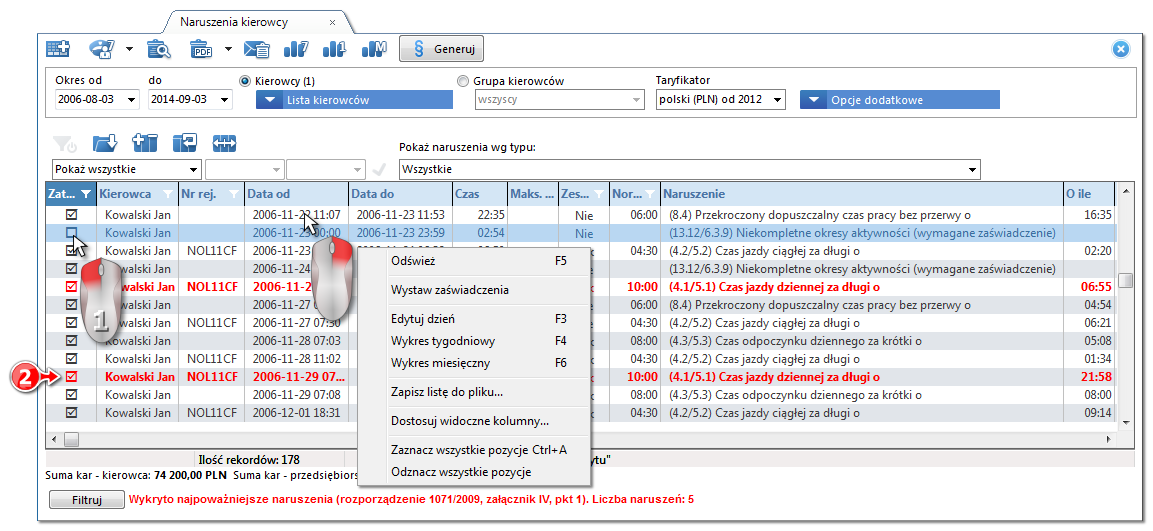Screen dimensions: 1153x531
Task: Open the weekly chart icon marked 7
Action: [296, 49]
